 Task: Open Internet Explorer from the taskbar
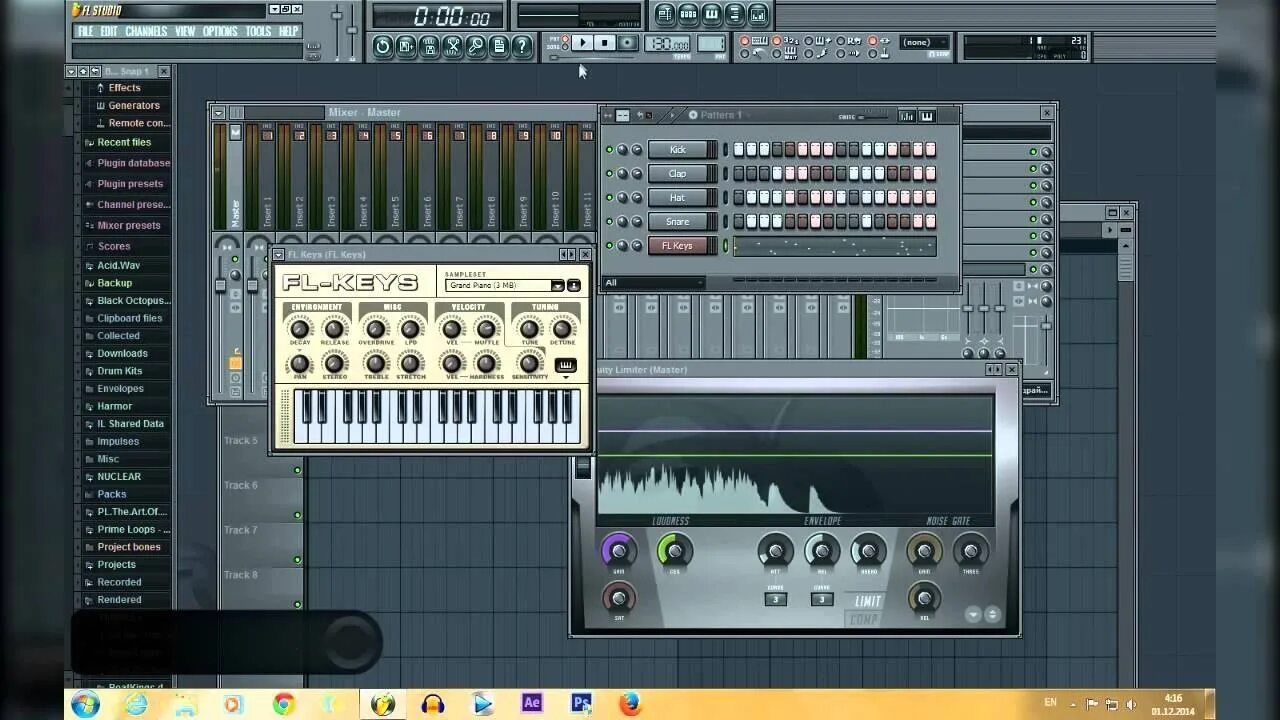[135, 704]
